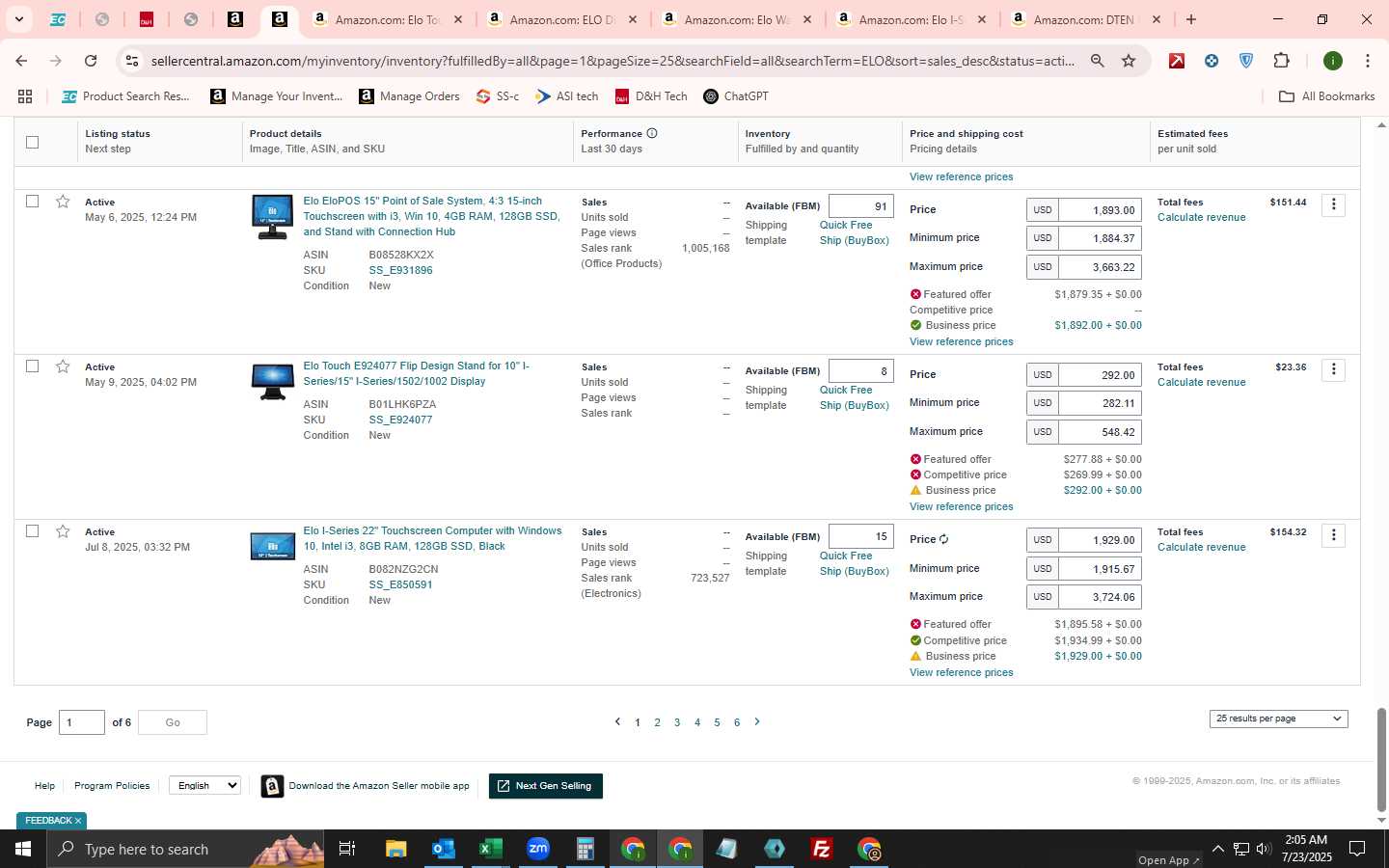Open the English language dropdown
Image resolution: width=1389 pixels, height=868 pixels.
pyautogui.click(x=204, y=785)
